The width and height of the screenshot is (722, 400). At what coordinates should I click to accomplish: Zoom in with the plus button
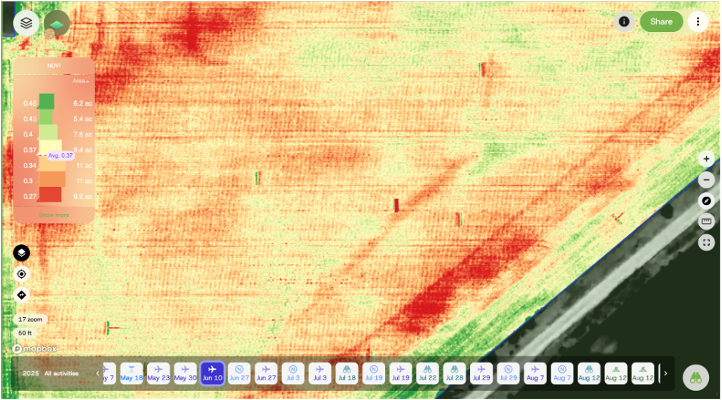click(706, 159)
